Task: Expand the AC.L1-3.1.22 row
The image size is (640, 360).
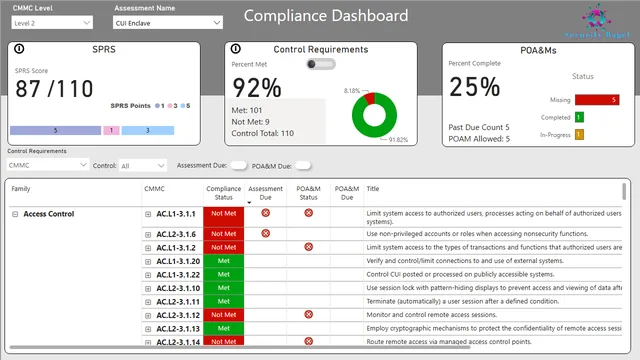Action: point(148,275)
